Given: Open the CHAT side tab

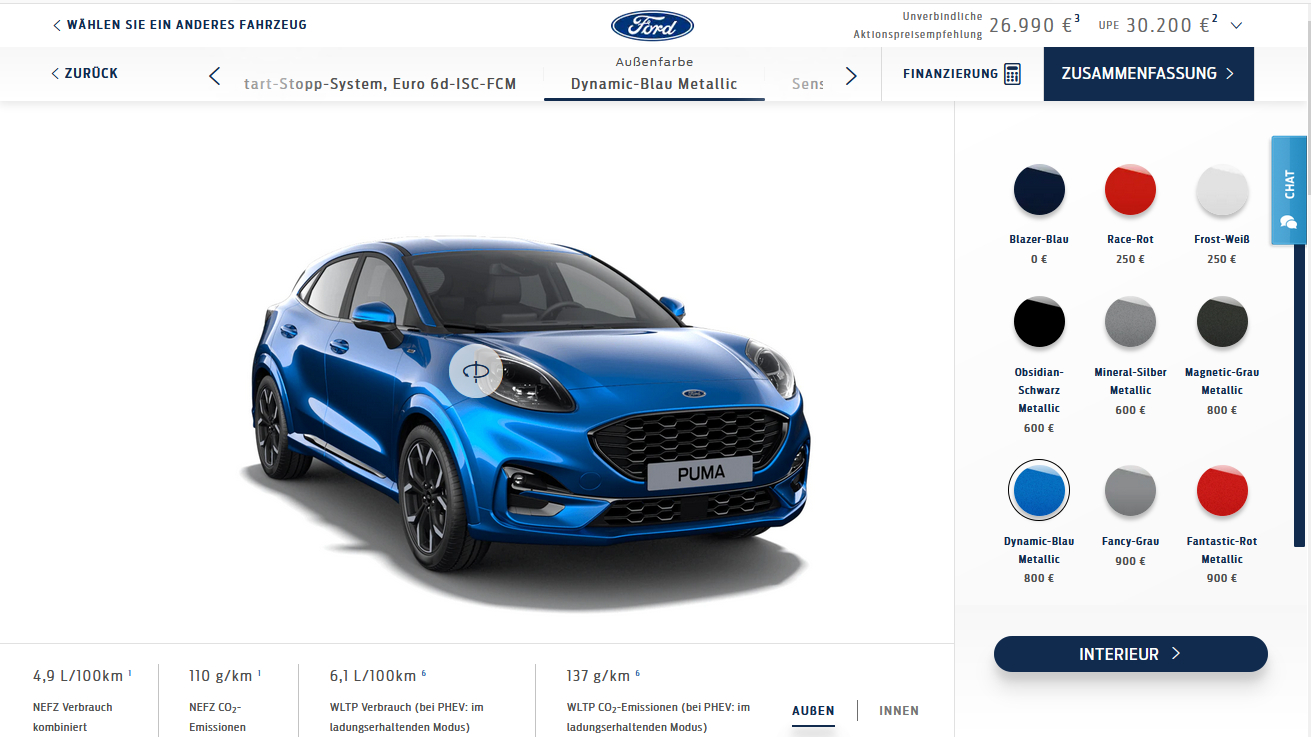Looking at the screenshot, I should [x=1289, y=190].
